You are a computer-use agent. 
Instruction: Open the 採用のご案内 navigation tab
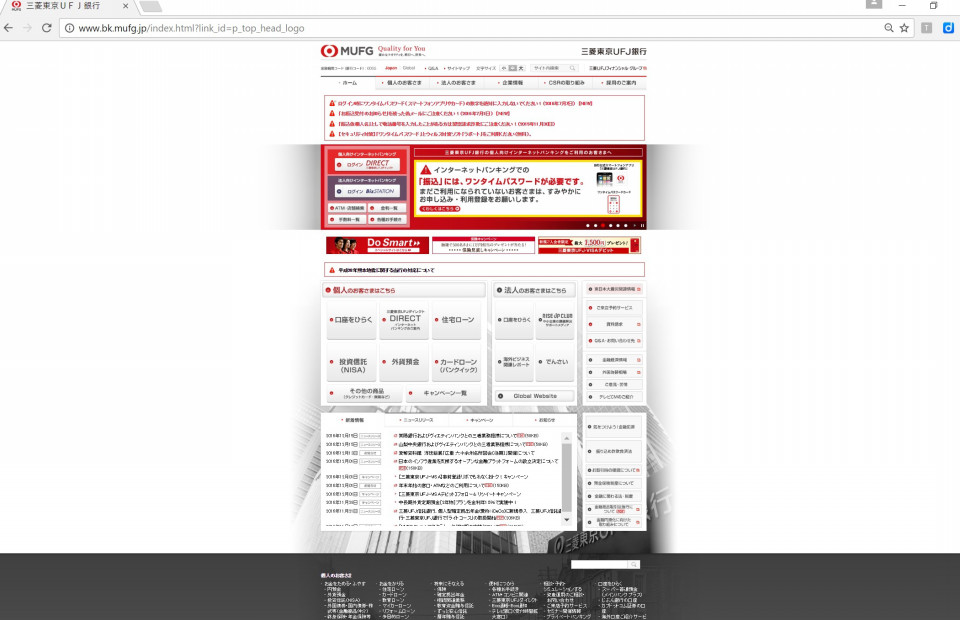point(620,83)
